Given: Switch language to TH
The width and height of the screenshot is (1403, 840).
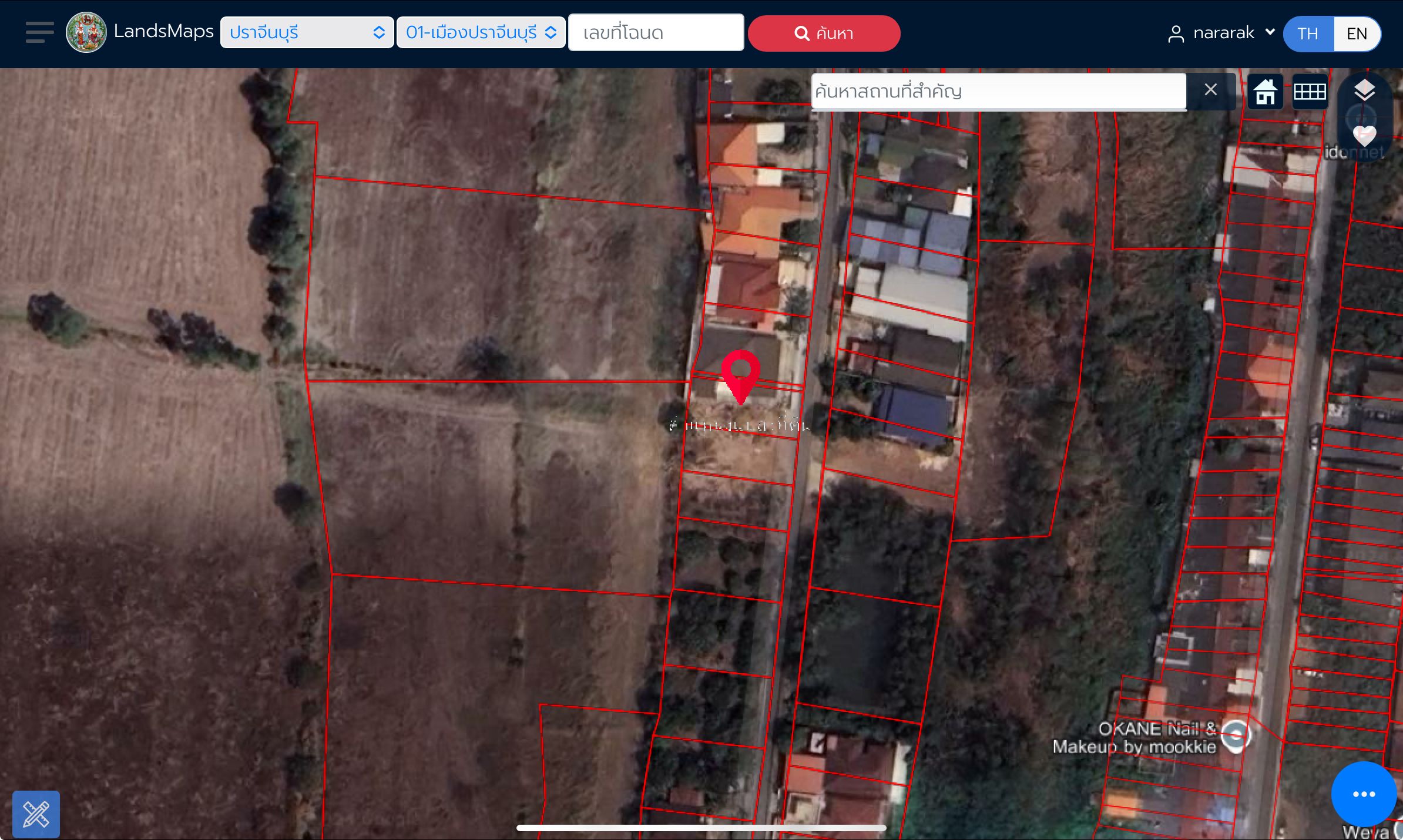Looking at the screenshot, I should pyautogui.click(x=1308, y=34).
